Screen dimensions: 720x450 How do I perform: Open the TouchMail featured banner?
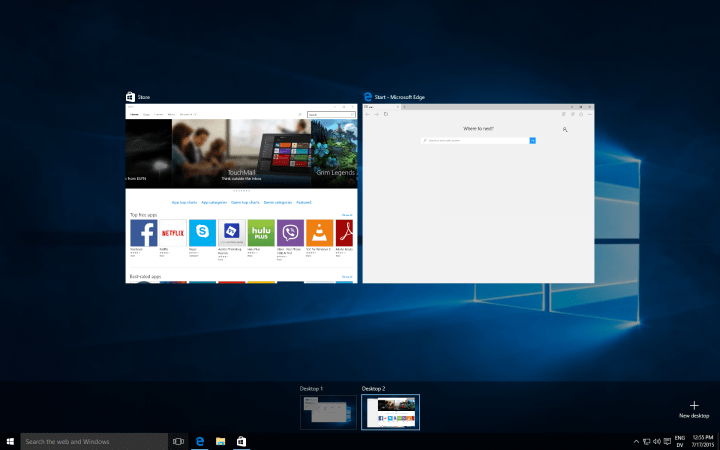pos(242,154)
